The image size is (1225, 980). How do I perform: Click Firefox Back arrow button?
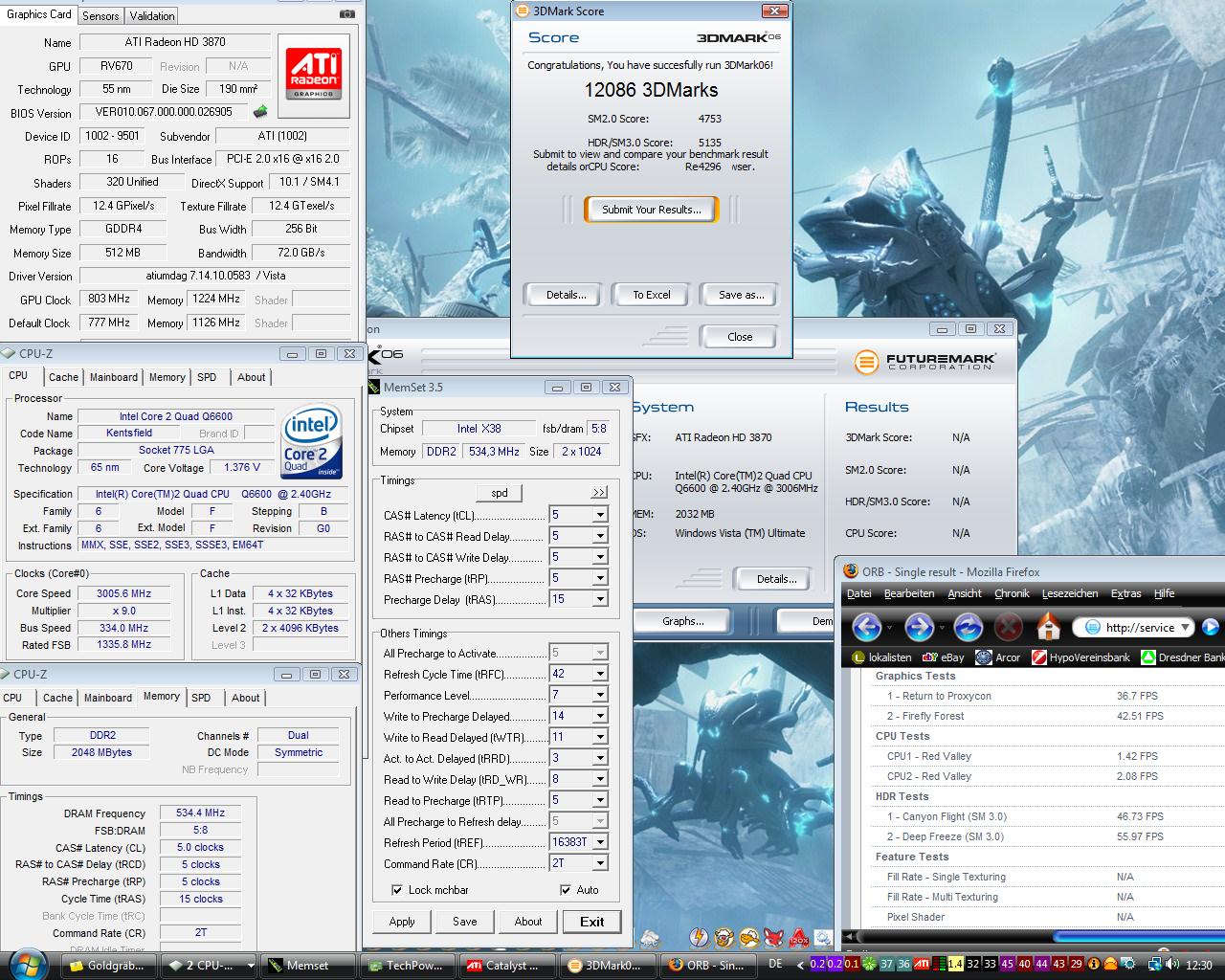click(x=867, y=628)
